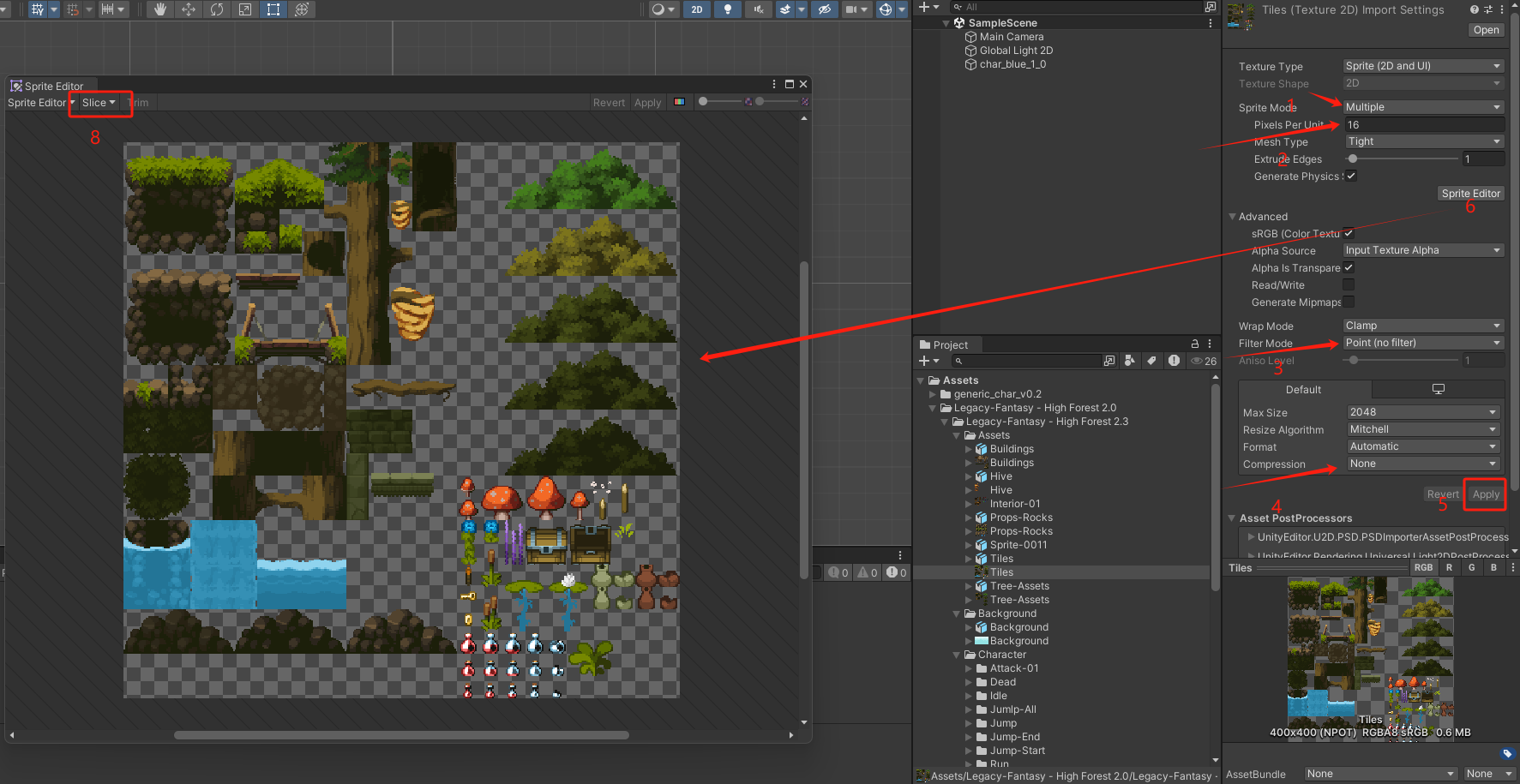Click Apply in Sprite Editor toolbar

(x=647, y=103)
